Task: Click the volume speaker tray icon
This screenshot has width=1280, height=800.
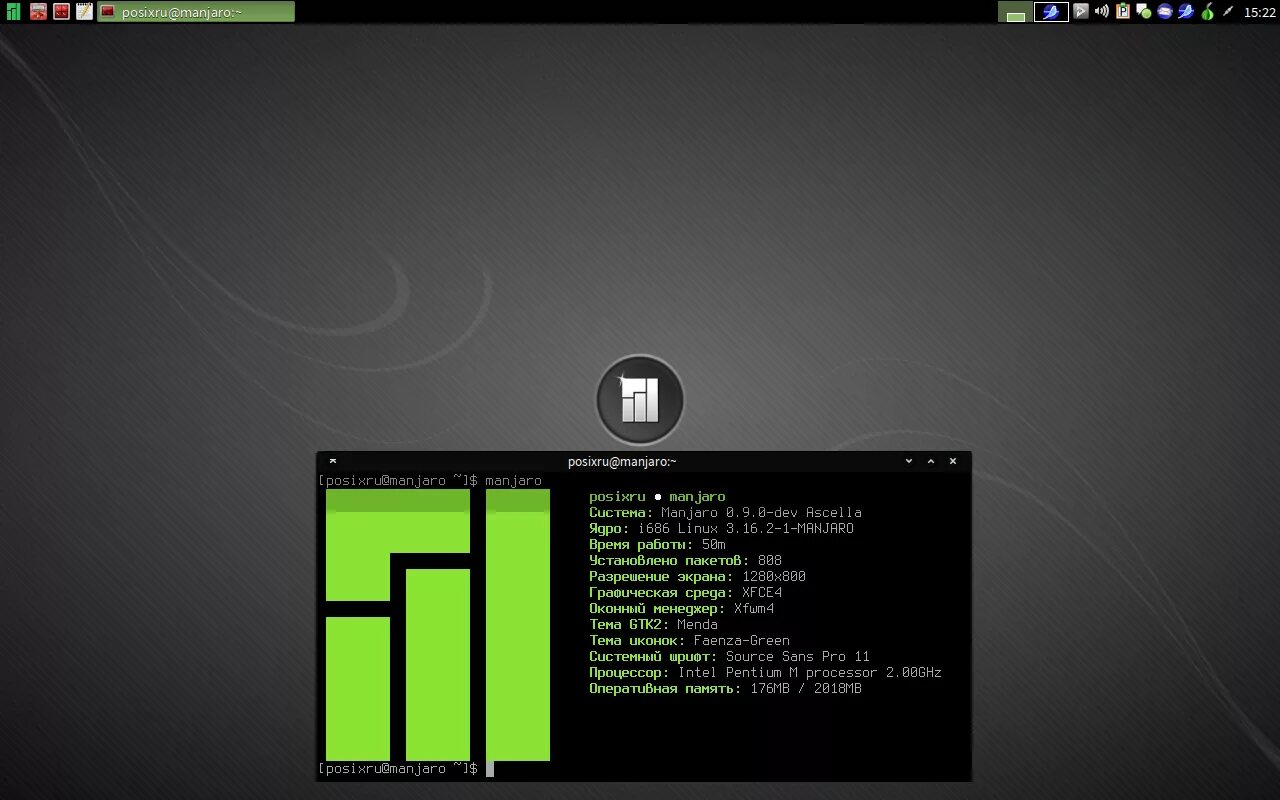Action: [x=1102, y=12]
